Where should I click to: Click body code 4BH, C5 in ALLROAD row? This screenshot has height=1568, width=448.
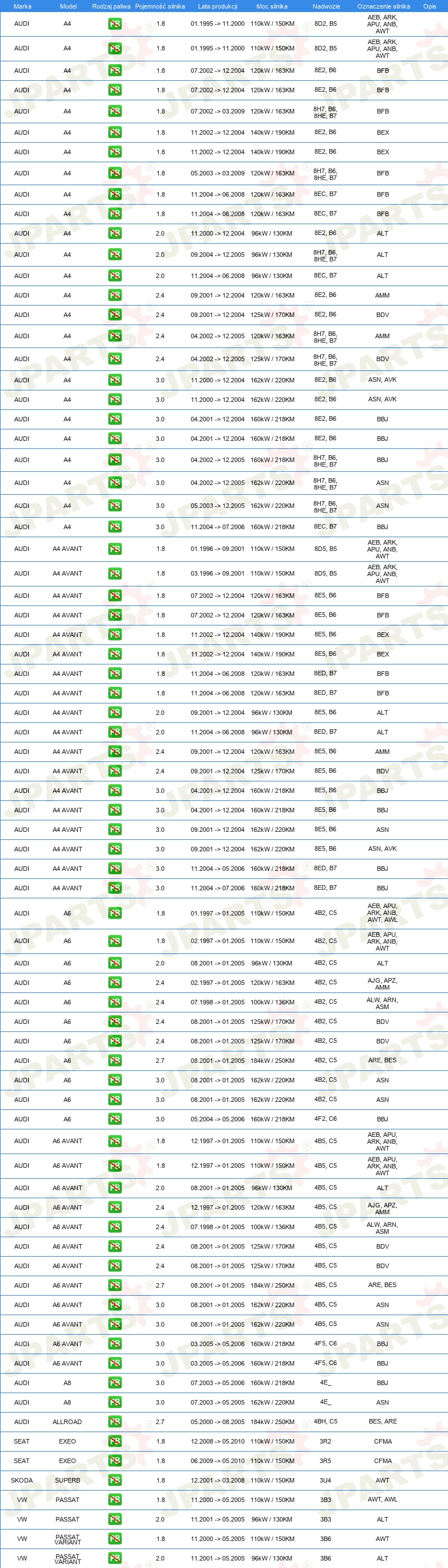tap(326, 1421)
